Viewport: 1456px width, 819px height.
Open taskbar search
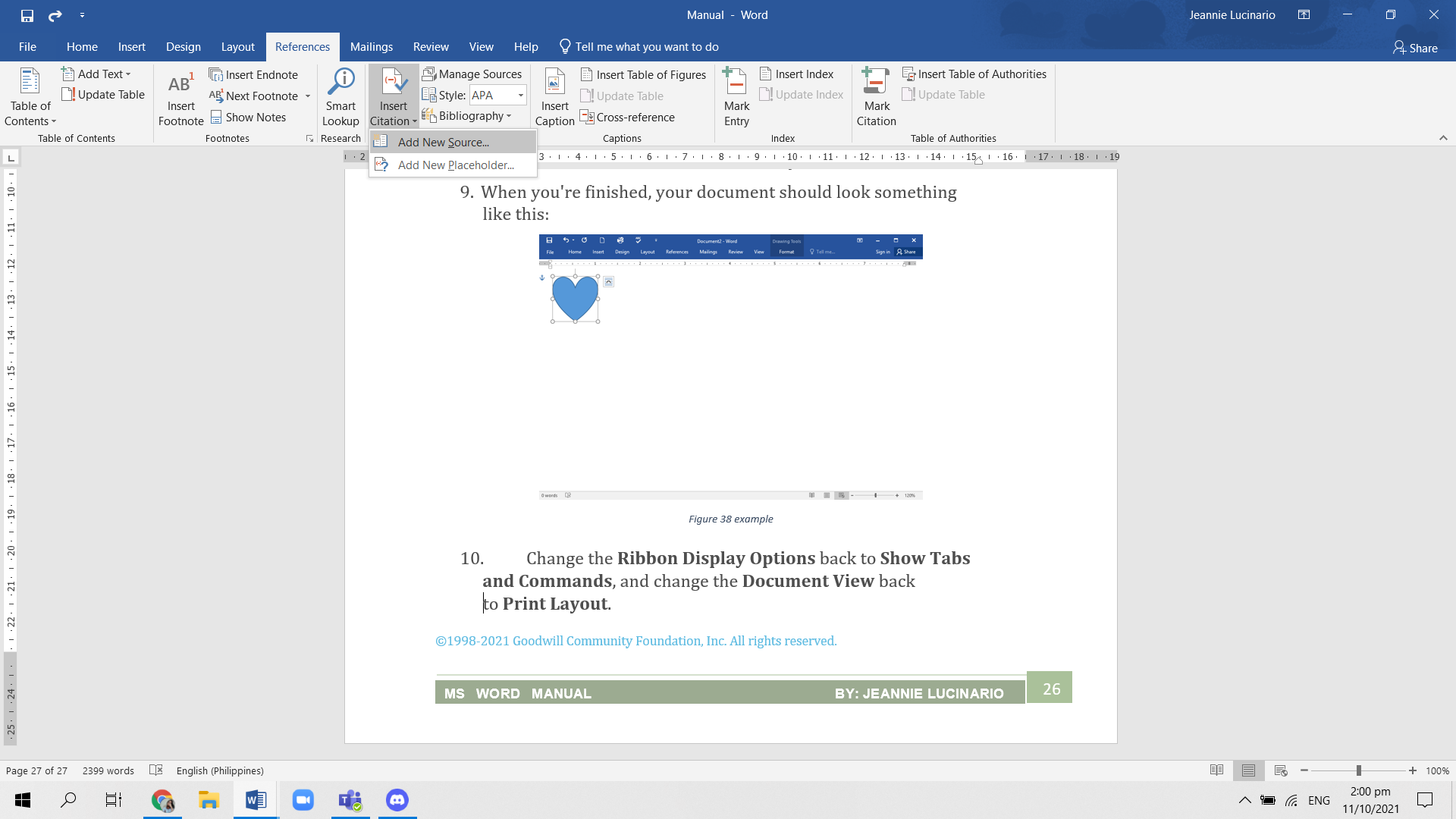[68, 800]
